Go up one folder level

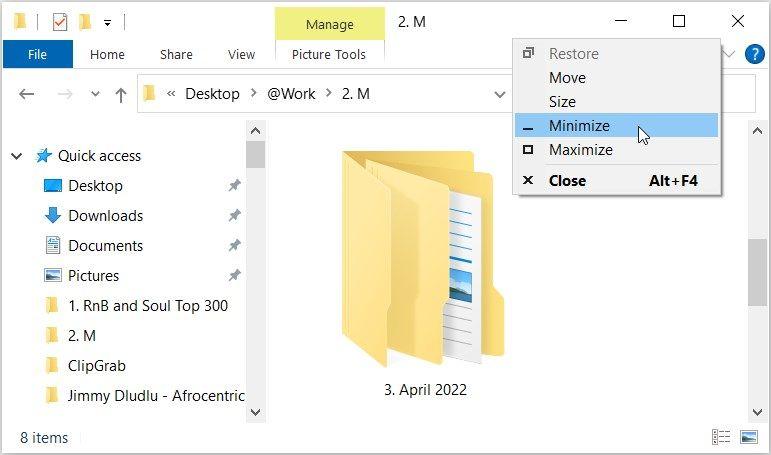[121, 94]
